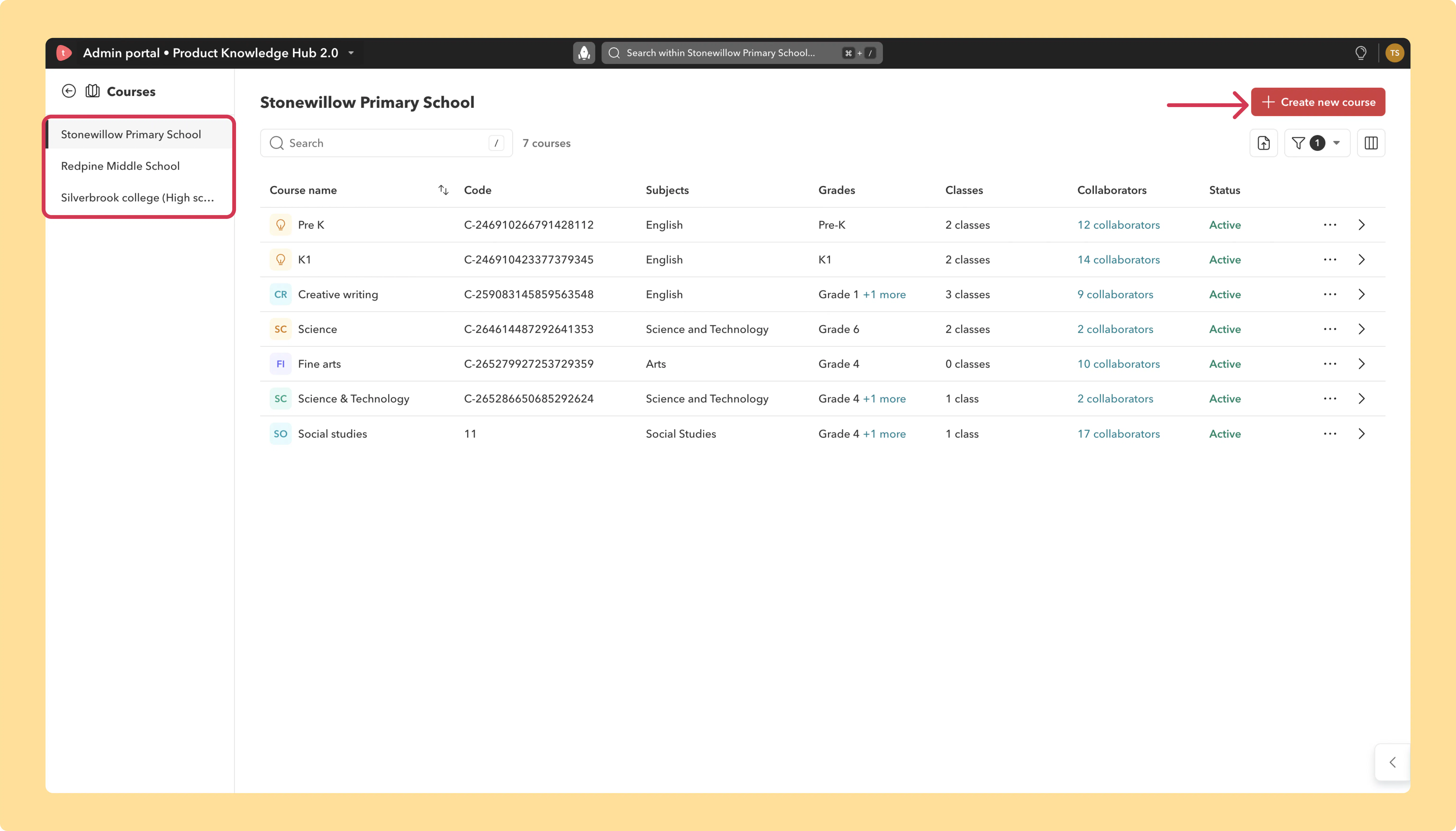Click the Arts subject cell
The height and width of the screenshot is (831, 1456).
pyautogui.click(x=655, y=364)
